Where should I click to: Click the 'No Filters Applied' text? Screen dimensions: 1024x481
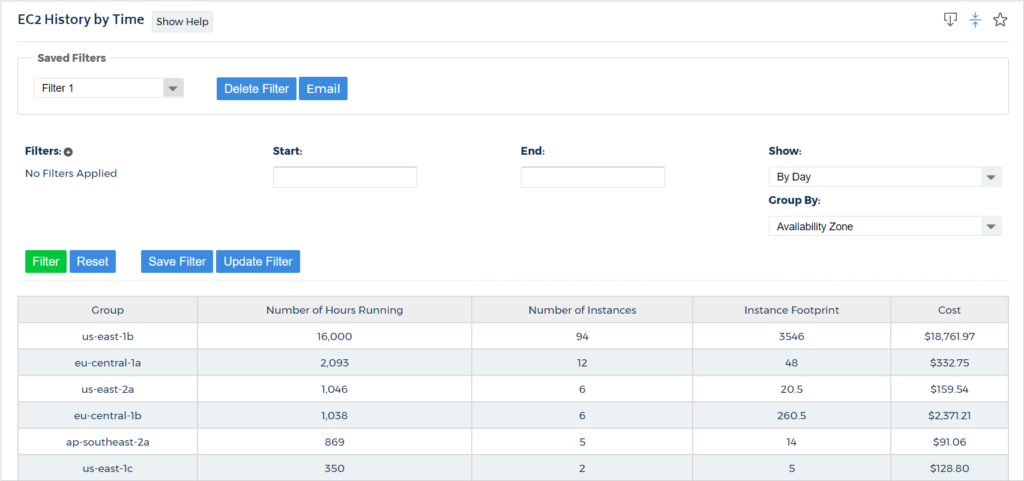(x=71, y=174)
